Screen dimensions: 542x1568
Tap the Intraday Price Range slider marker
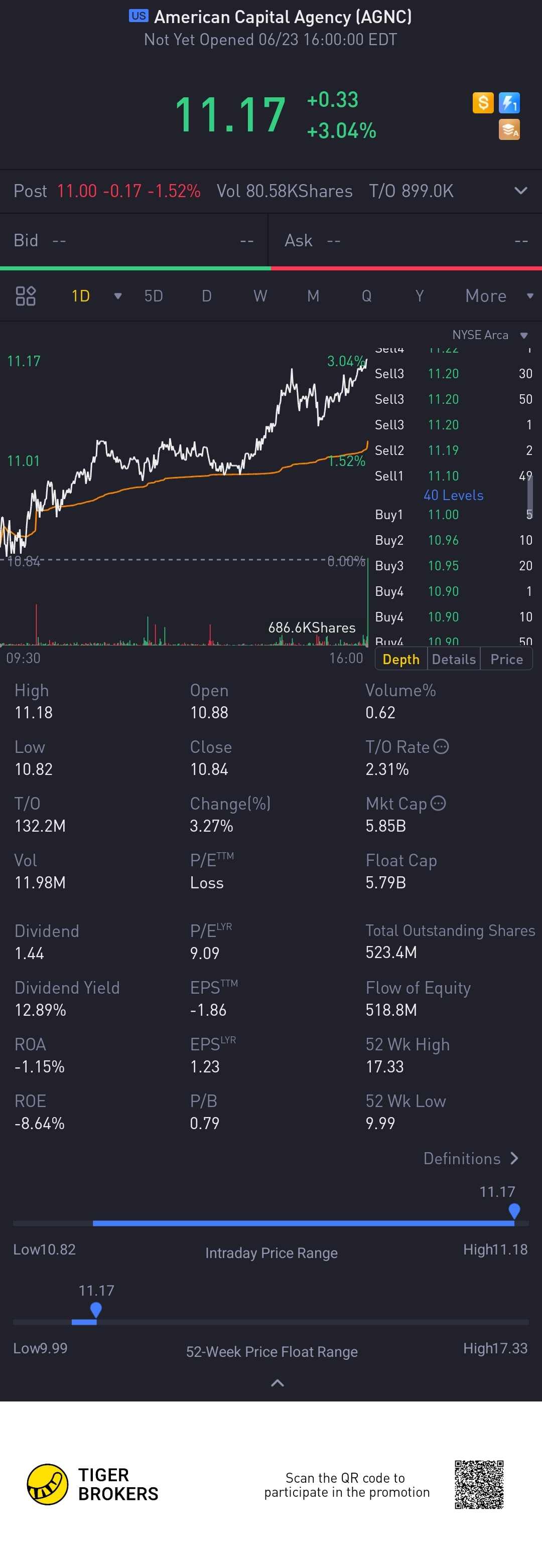pyautogui.click(x=514, y=1211)
